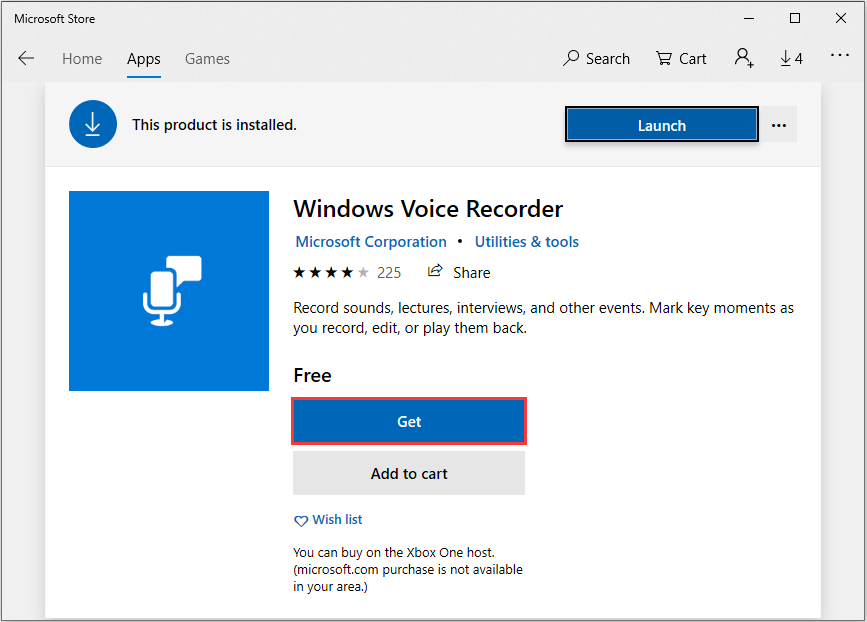Expand more options next to Launch
The image size is (867, 622).
click(x=779, y=125)
